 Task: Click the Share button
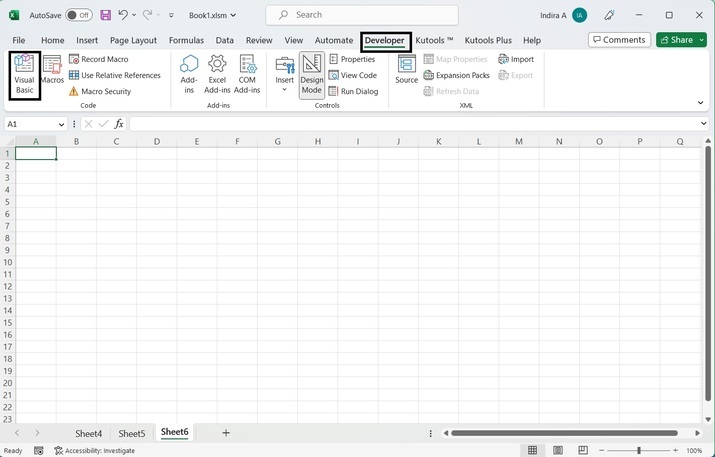(677, 40)
